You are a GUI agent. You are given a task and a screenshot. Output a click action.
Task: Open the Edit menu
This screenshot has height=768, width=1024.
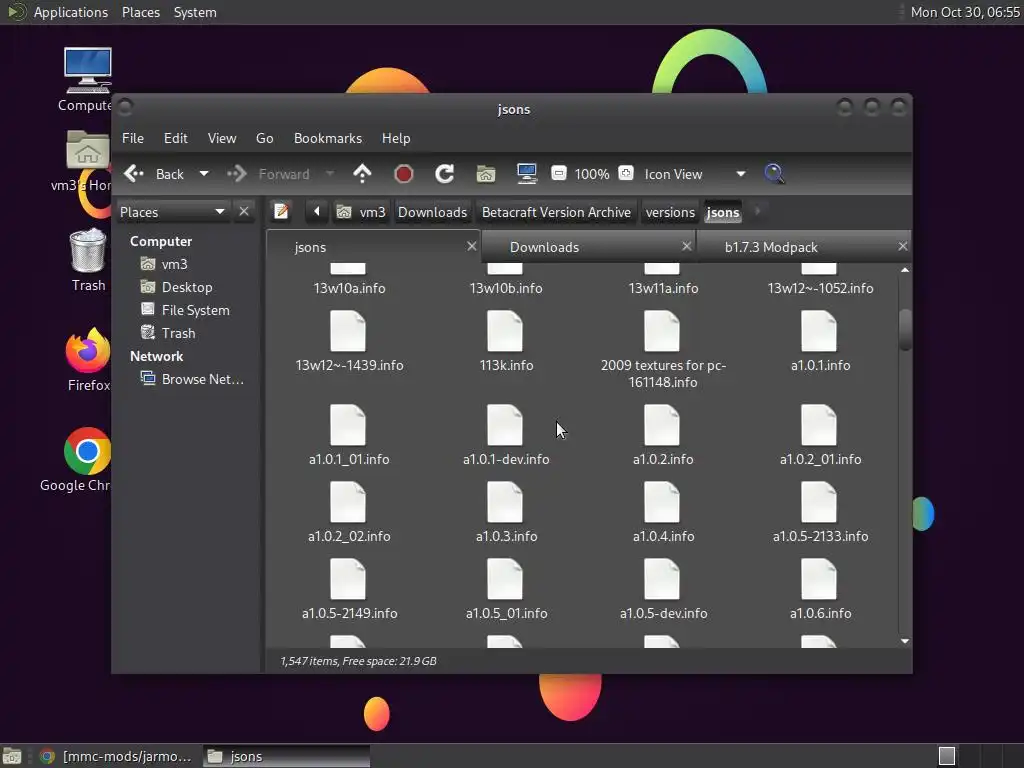(x=176, y=138)
